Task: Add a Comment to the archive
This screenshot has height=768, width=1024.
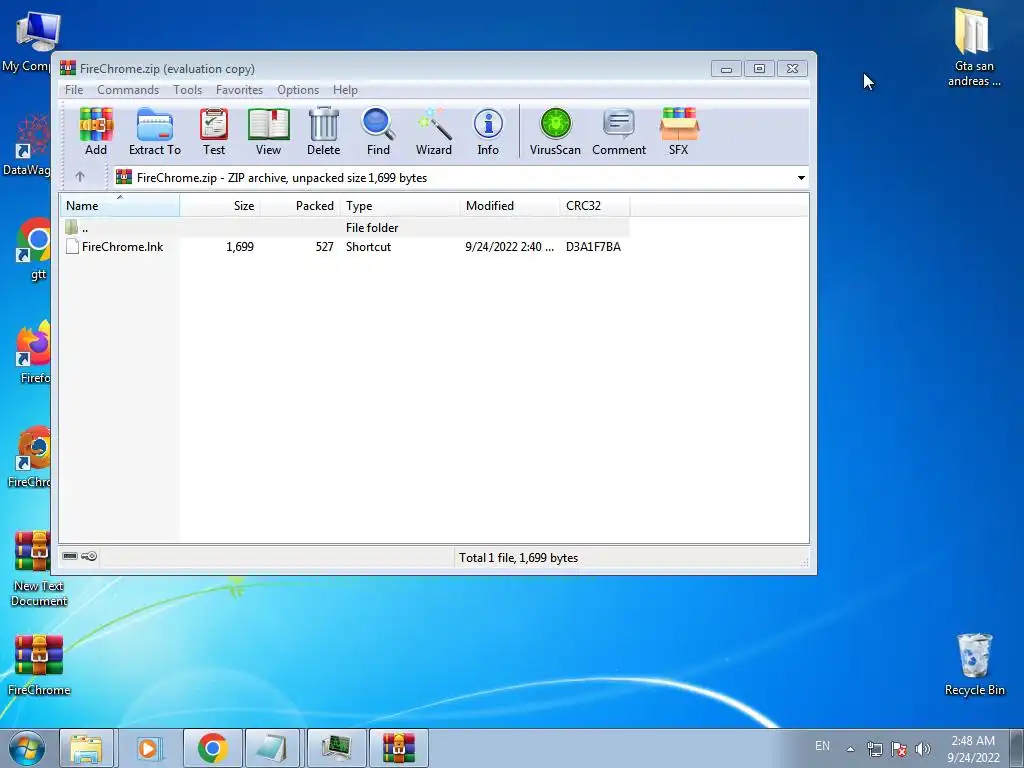Action: tap(618, 131)
